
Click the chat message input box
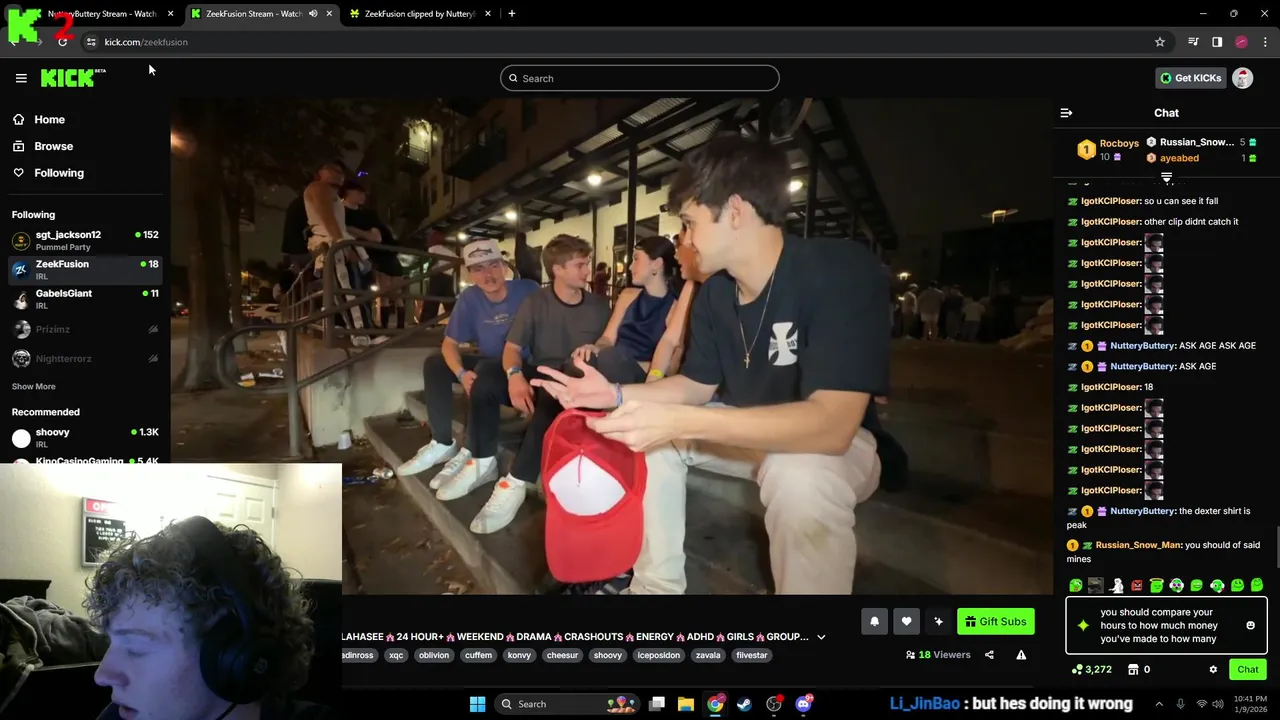click(1166, 626)
